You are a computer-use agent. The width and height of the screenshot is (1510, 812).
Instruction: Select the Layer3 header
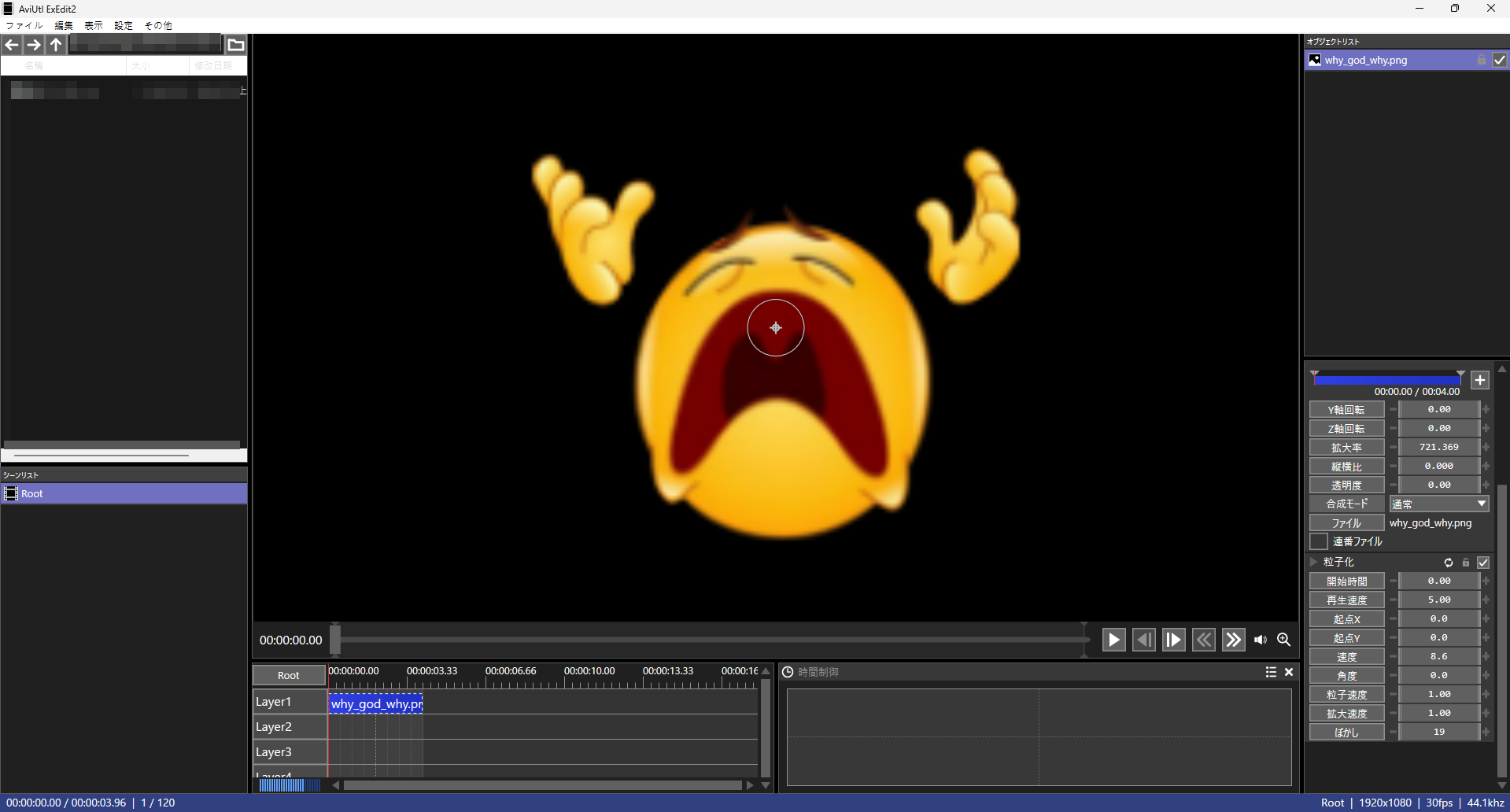(290, 752)
